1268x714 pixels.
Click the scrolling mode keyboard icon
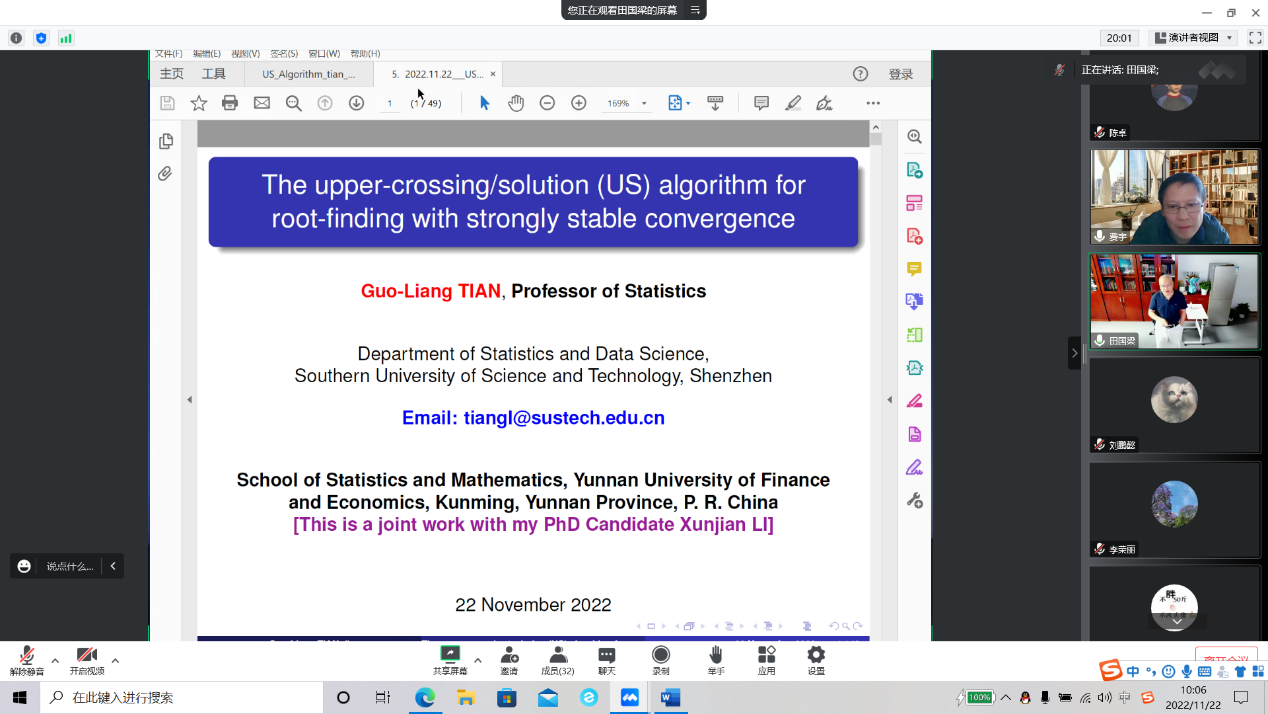(x=715, y=103)
